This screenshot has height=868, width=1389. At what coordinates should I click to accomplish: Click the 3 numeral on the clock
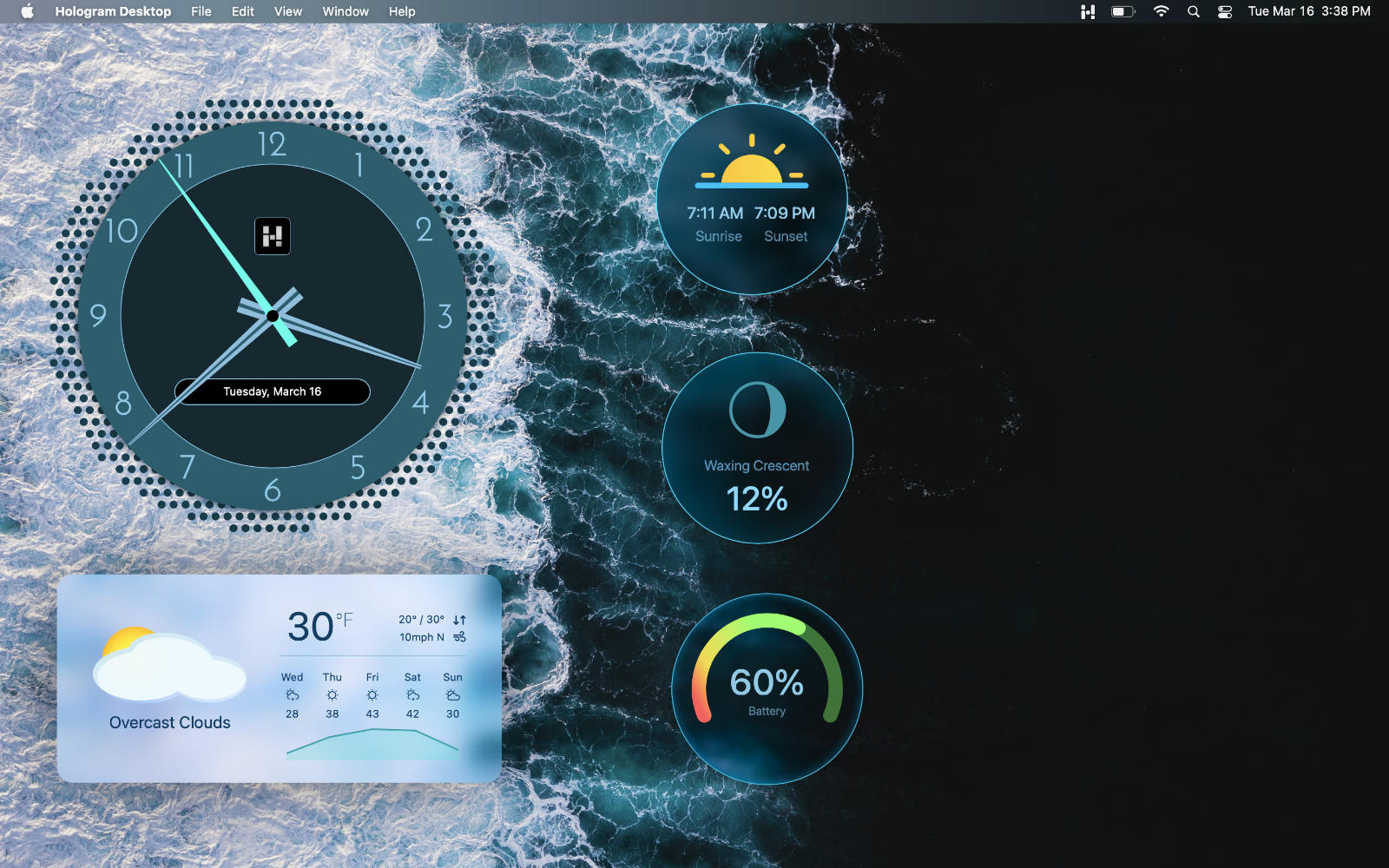pyautogui.click(x=445, y=316)
